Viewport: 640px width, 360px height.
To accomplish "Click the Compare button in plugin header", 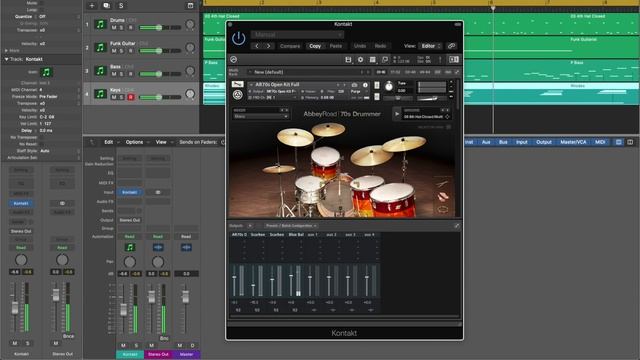I will coord(290,46).
